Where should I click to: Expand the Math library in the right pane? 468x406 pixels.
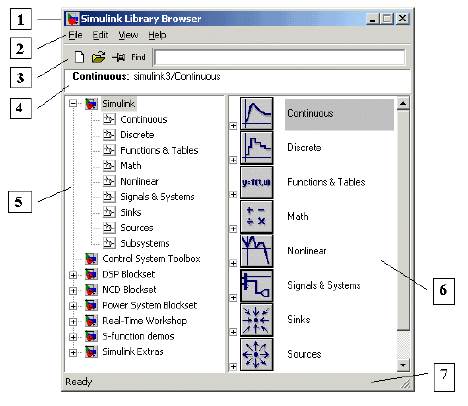(x=233, y=229)
